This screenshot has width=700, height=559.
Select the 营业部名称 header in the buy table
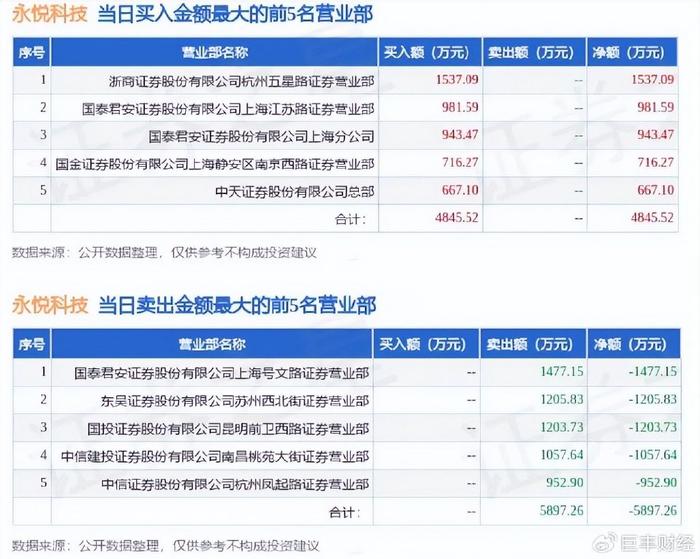[215, 53]
